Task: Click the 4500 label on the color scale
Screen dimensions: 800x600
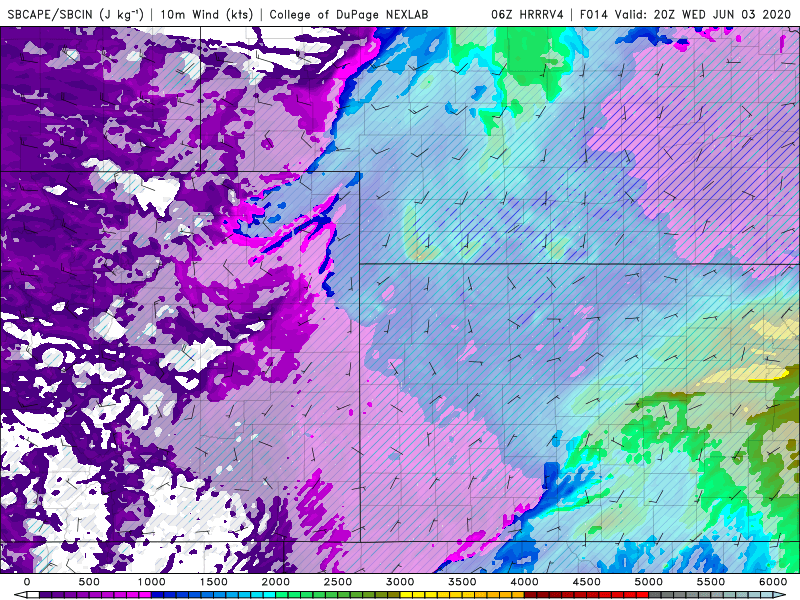Action: pyautogui.click(x=587, y=582)
